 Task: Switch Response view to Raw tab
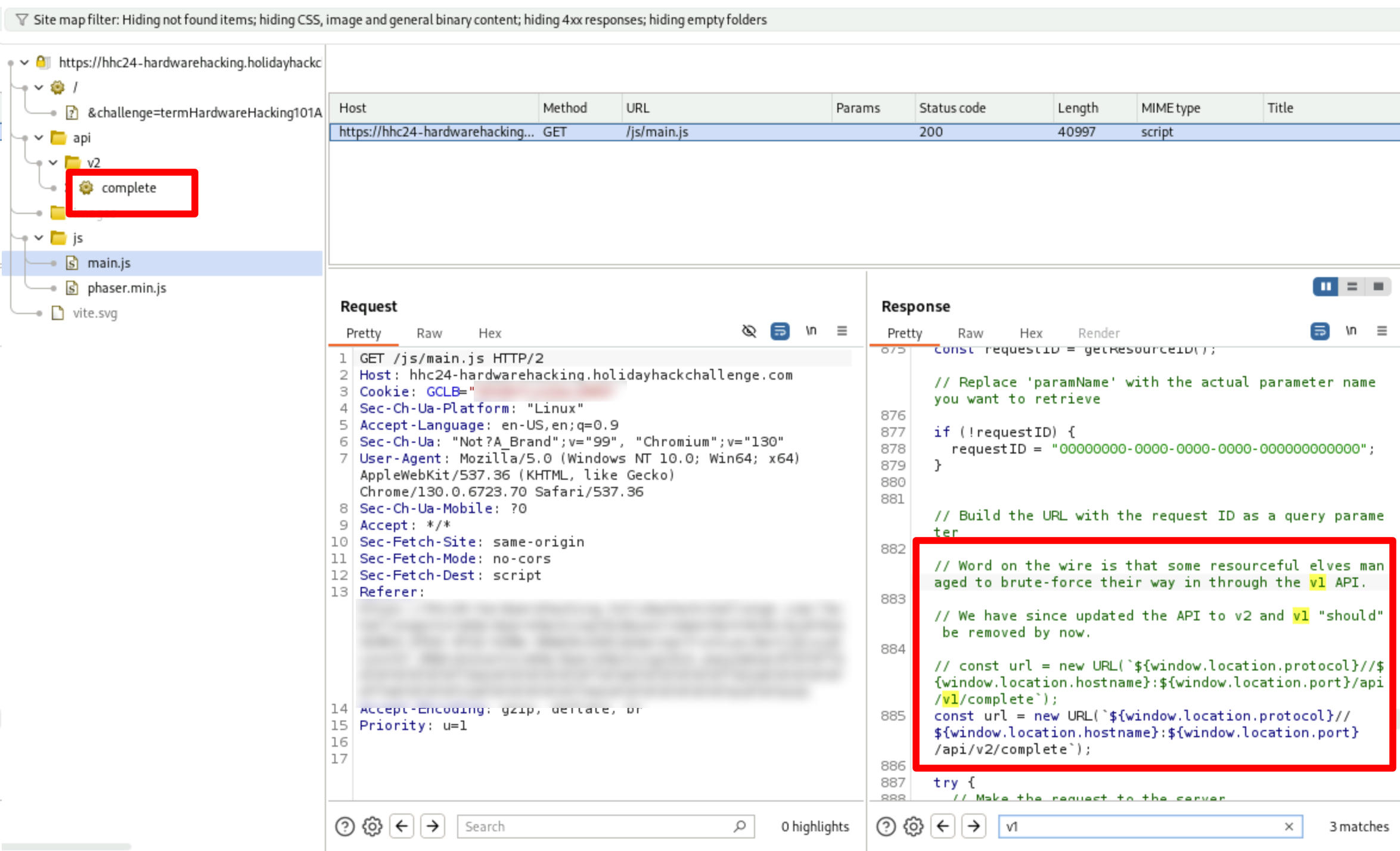tap(970, 333)
